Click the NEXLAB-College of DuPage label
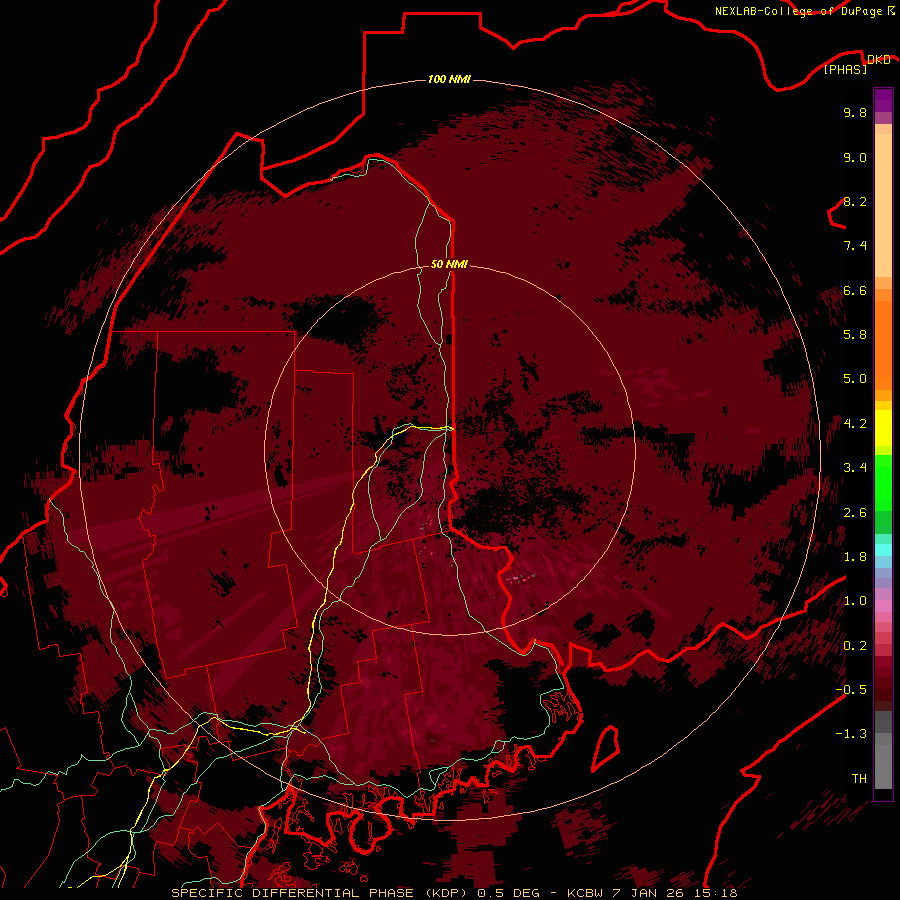Image resolution: width=900 pixels, height=900 pixels. (798, 11)
